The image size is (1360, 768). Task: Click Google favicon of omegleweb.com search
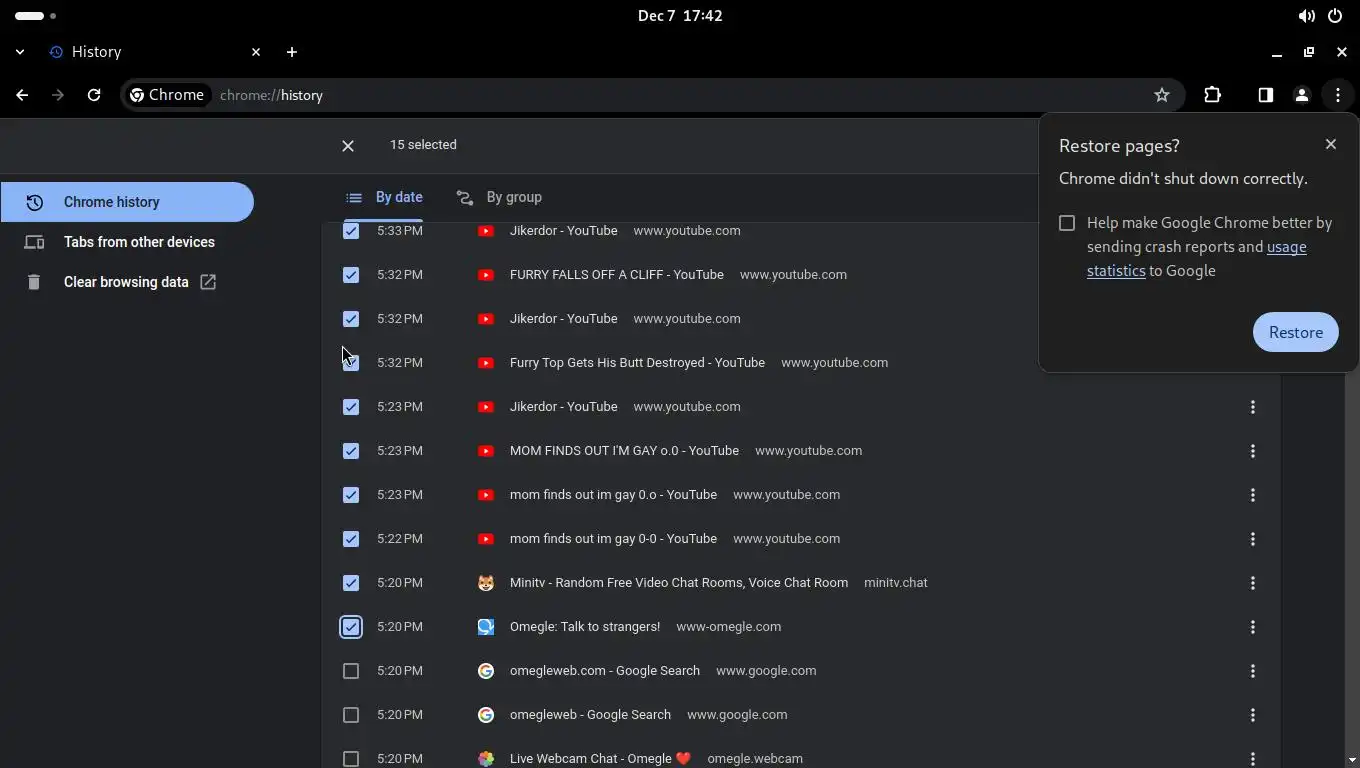486,671
